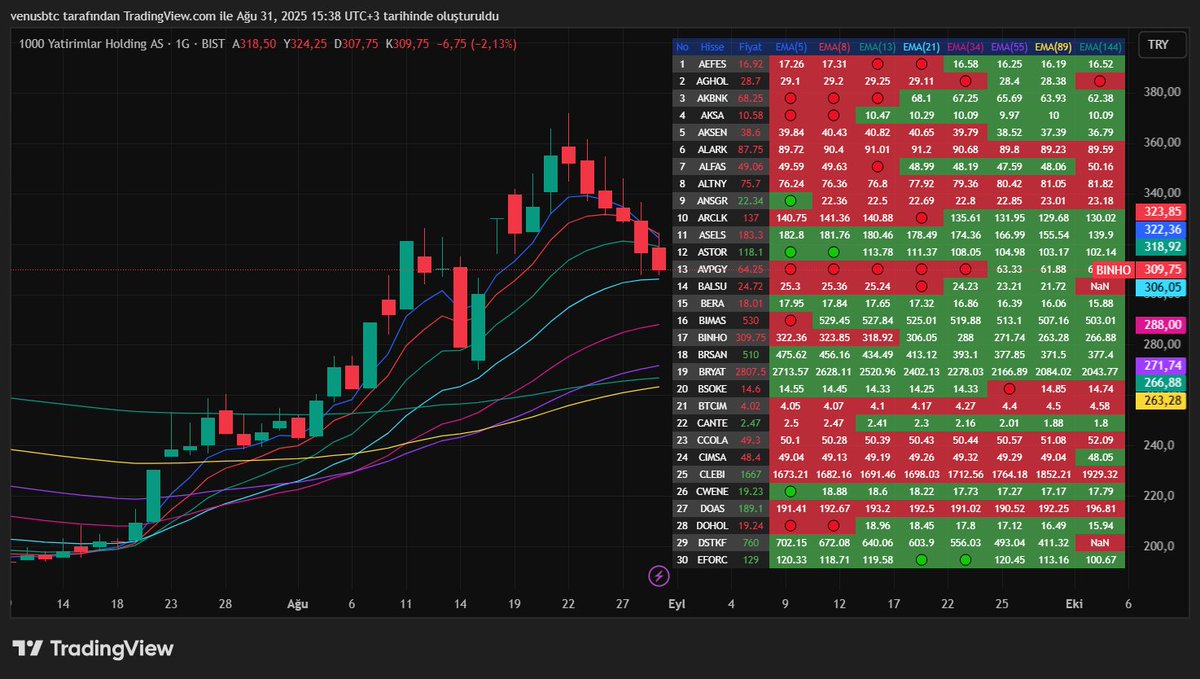Screen dimensions: 1200x679
Task: Click the No column header
Action: (683, 46)
